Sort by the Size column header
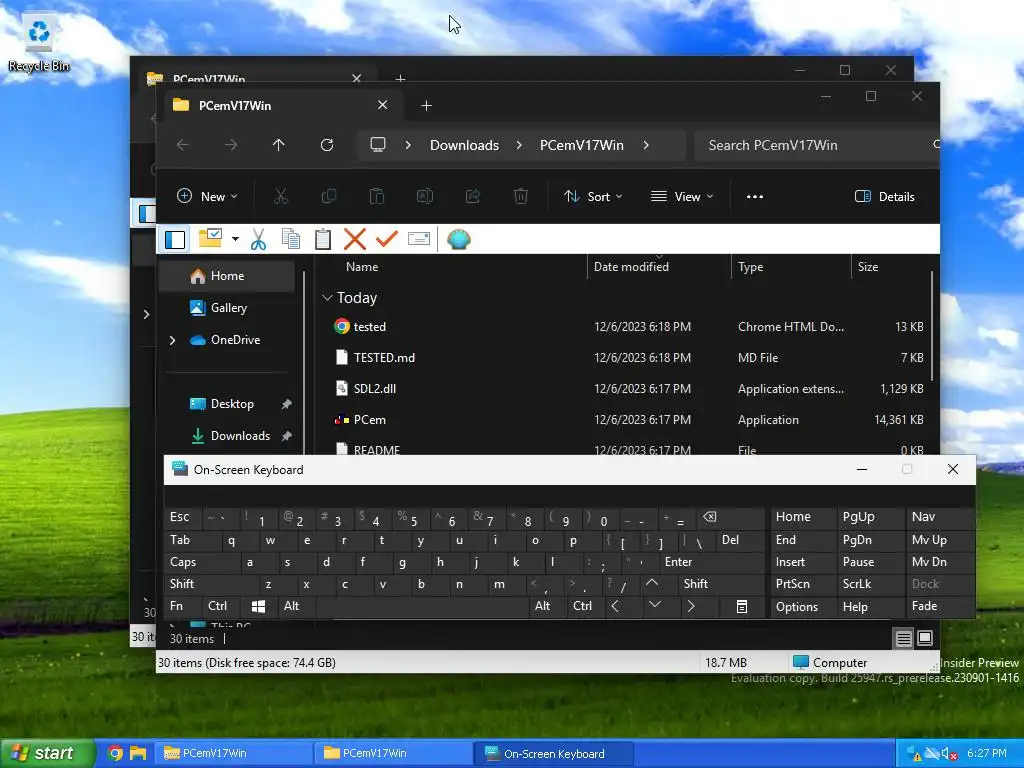The height and width of the screenshot is (768, 1024). (889, 266)
